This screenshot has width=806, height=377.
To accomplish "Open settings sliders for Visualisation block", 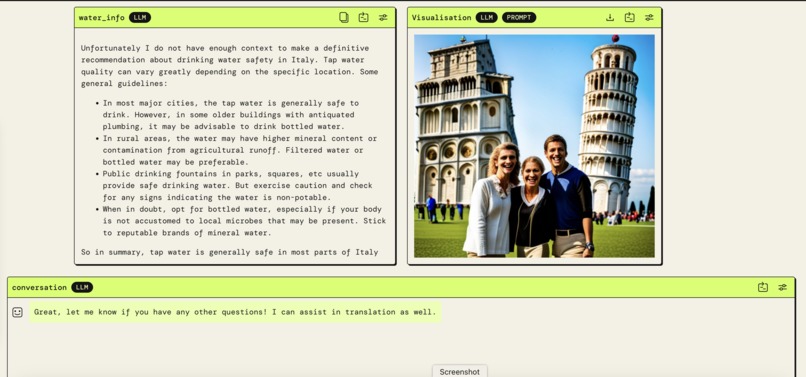I will tap(649, 17).
